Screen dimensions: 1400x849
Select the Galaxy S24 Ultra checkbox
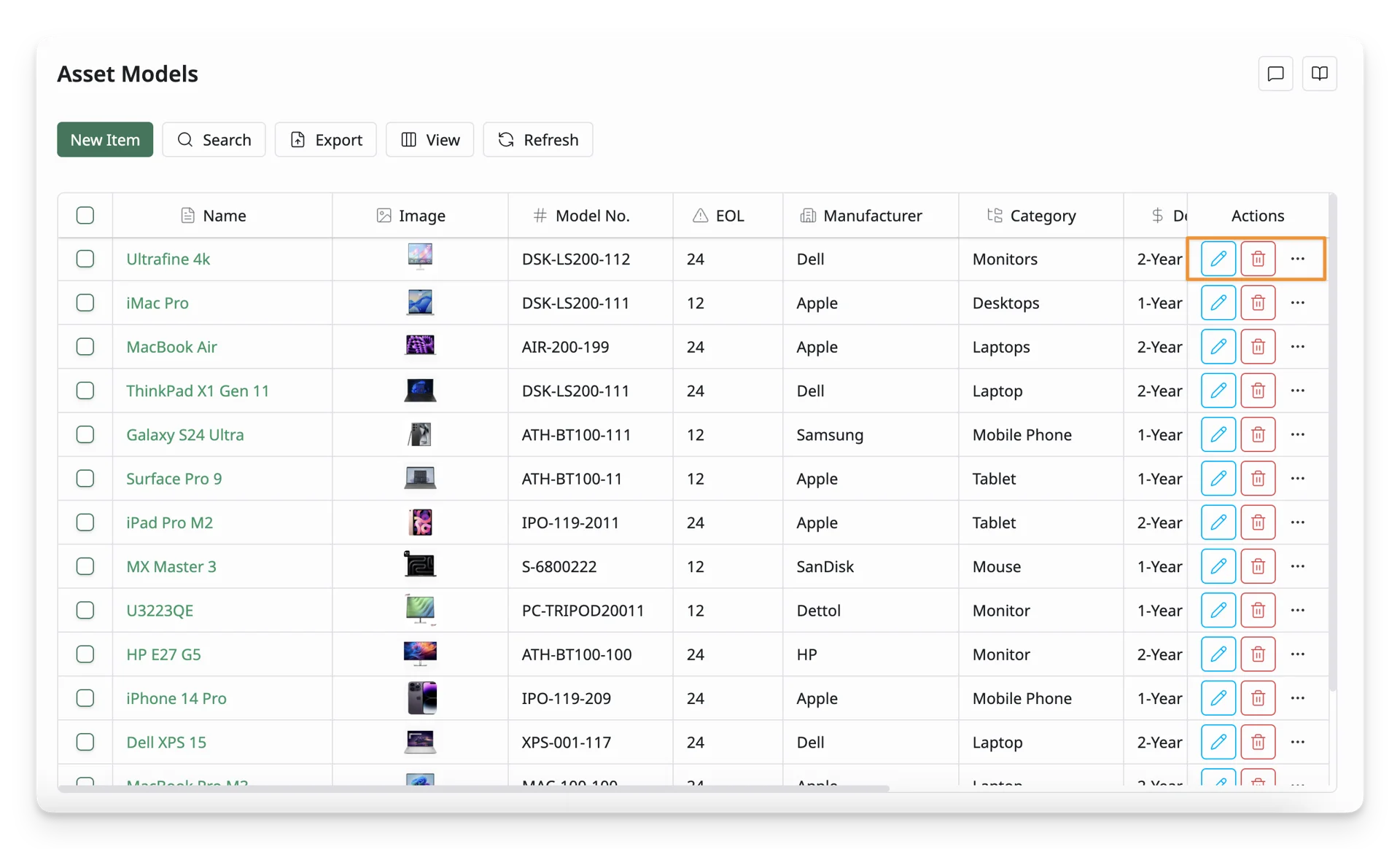point(85,434)
